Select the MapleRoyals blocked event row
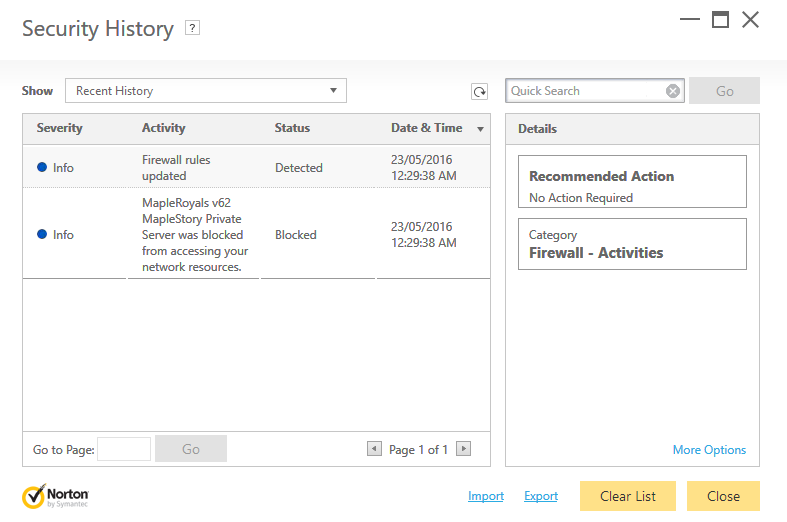This screenshot has width=787, height=522. click(x=256, y=234)
